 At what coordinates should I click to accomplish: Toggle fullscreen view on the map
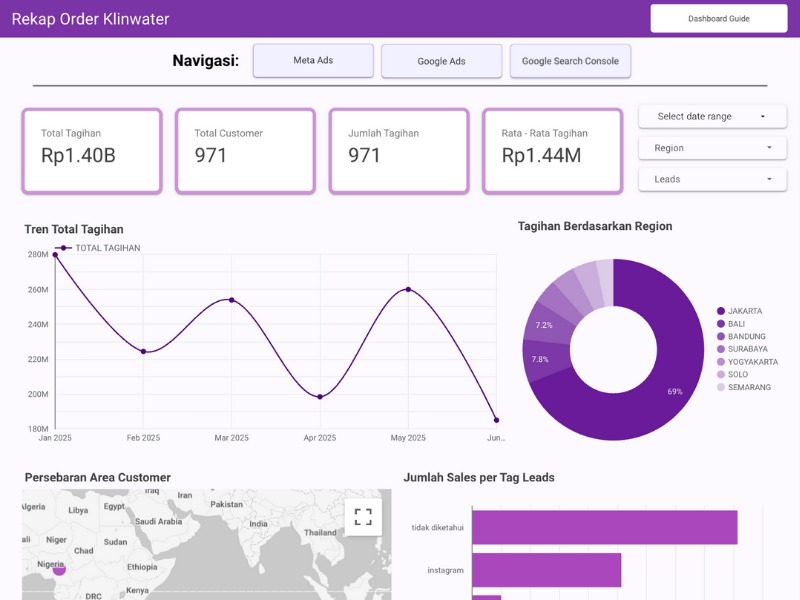363,516
